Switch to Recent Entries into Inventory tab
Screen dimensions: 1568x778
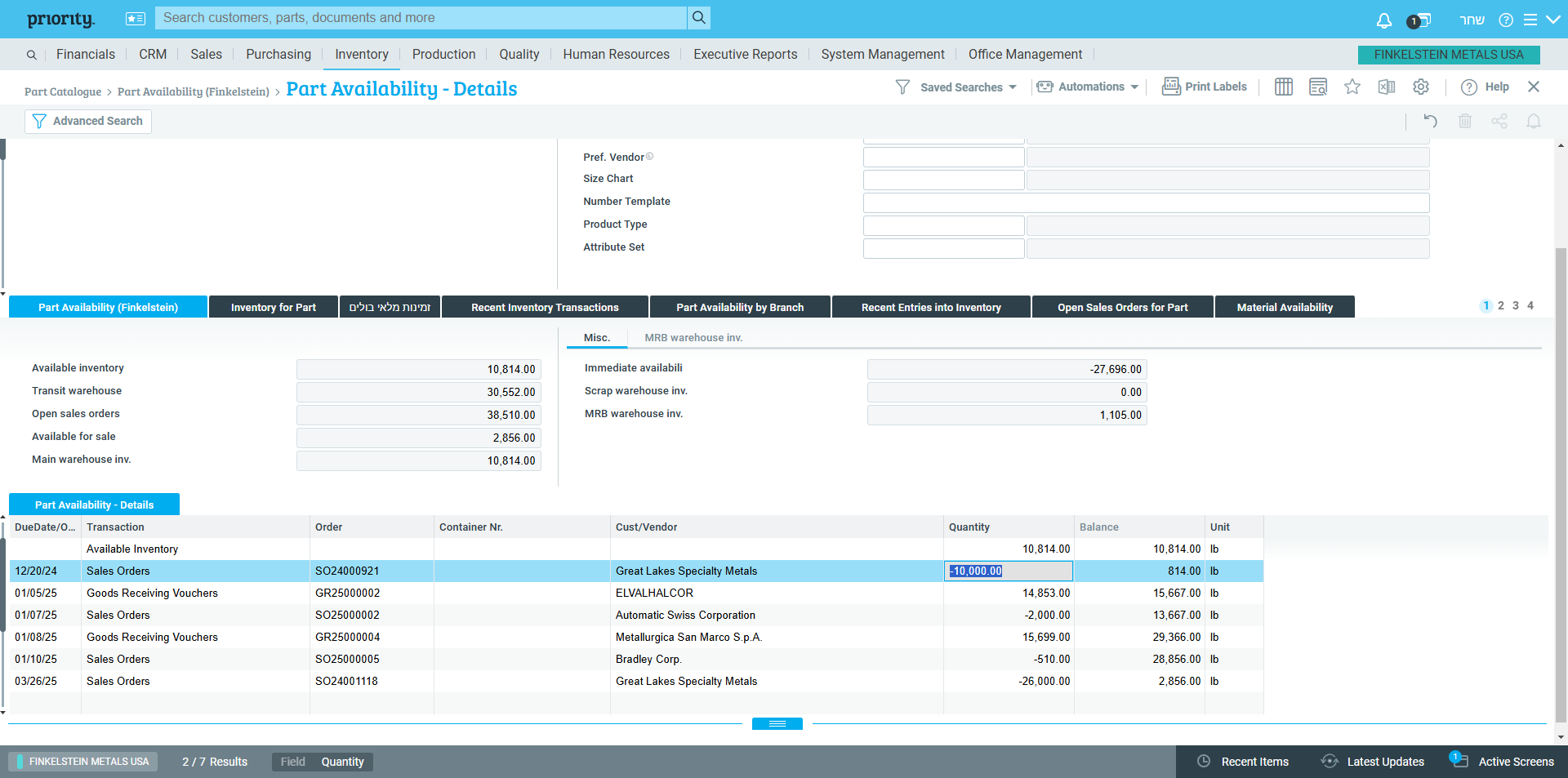pos(931,307)
